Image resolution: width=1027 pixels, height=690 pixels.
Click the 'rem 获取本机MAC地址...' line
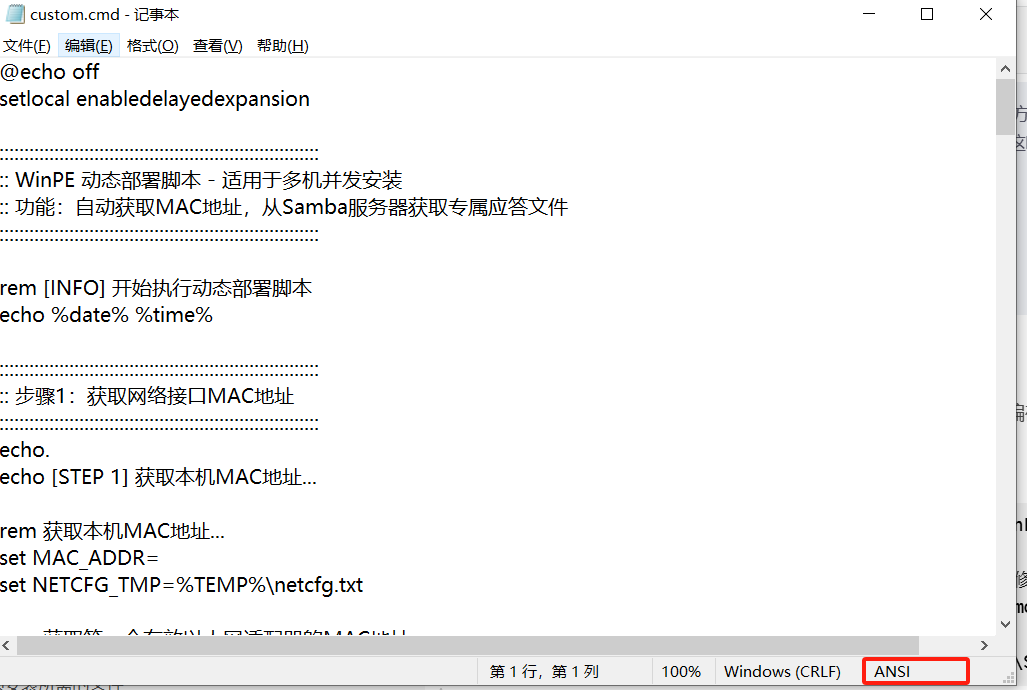[112, 531]
